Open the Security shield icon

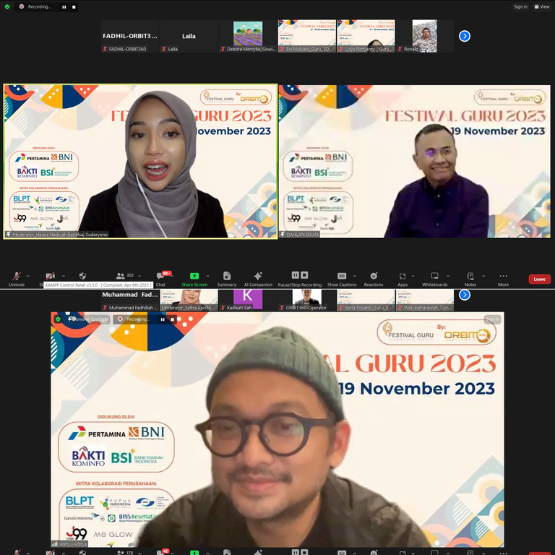click(82, 276)
